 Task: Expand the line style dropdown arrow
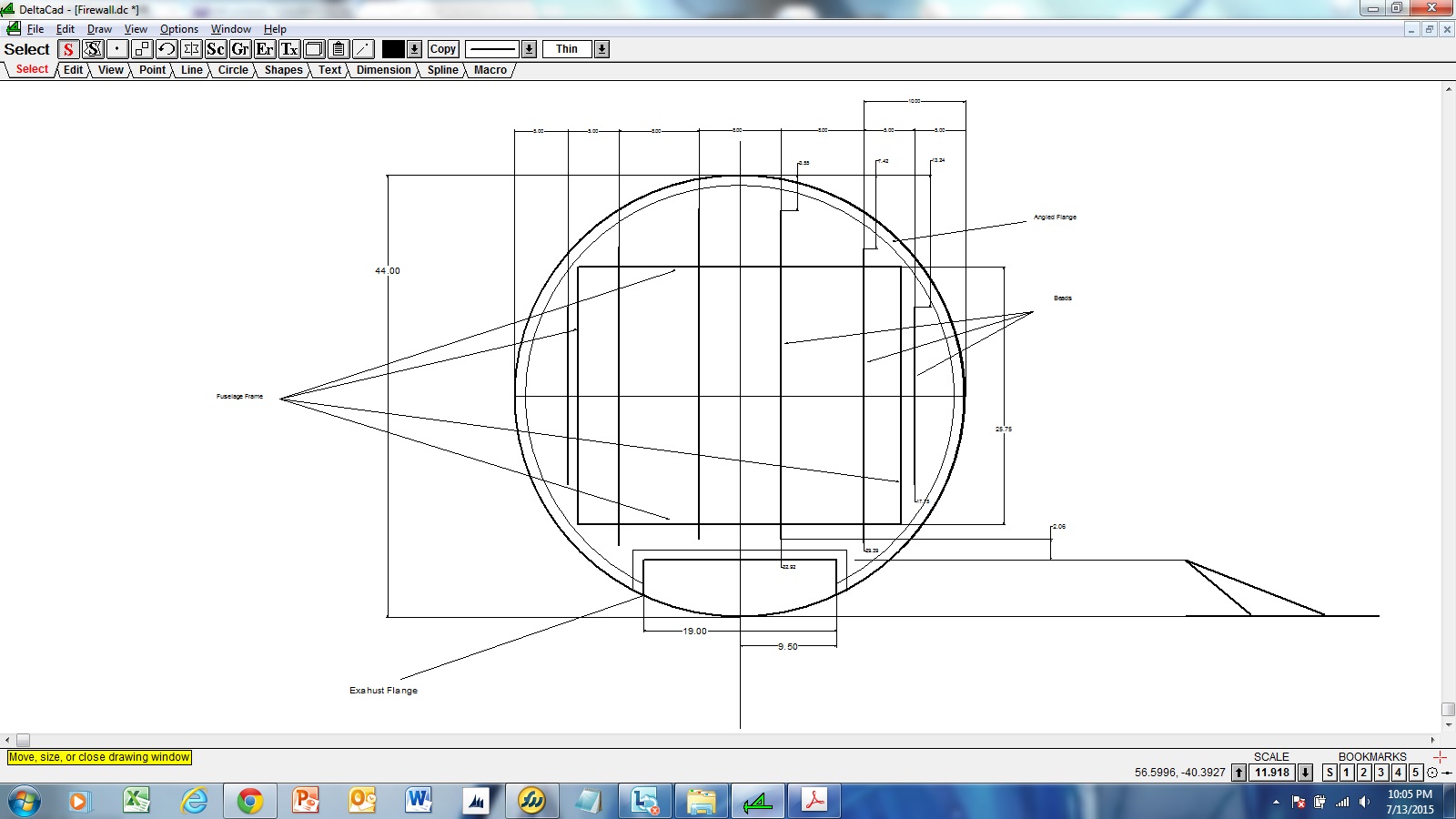click(x=529, y=49)
